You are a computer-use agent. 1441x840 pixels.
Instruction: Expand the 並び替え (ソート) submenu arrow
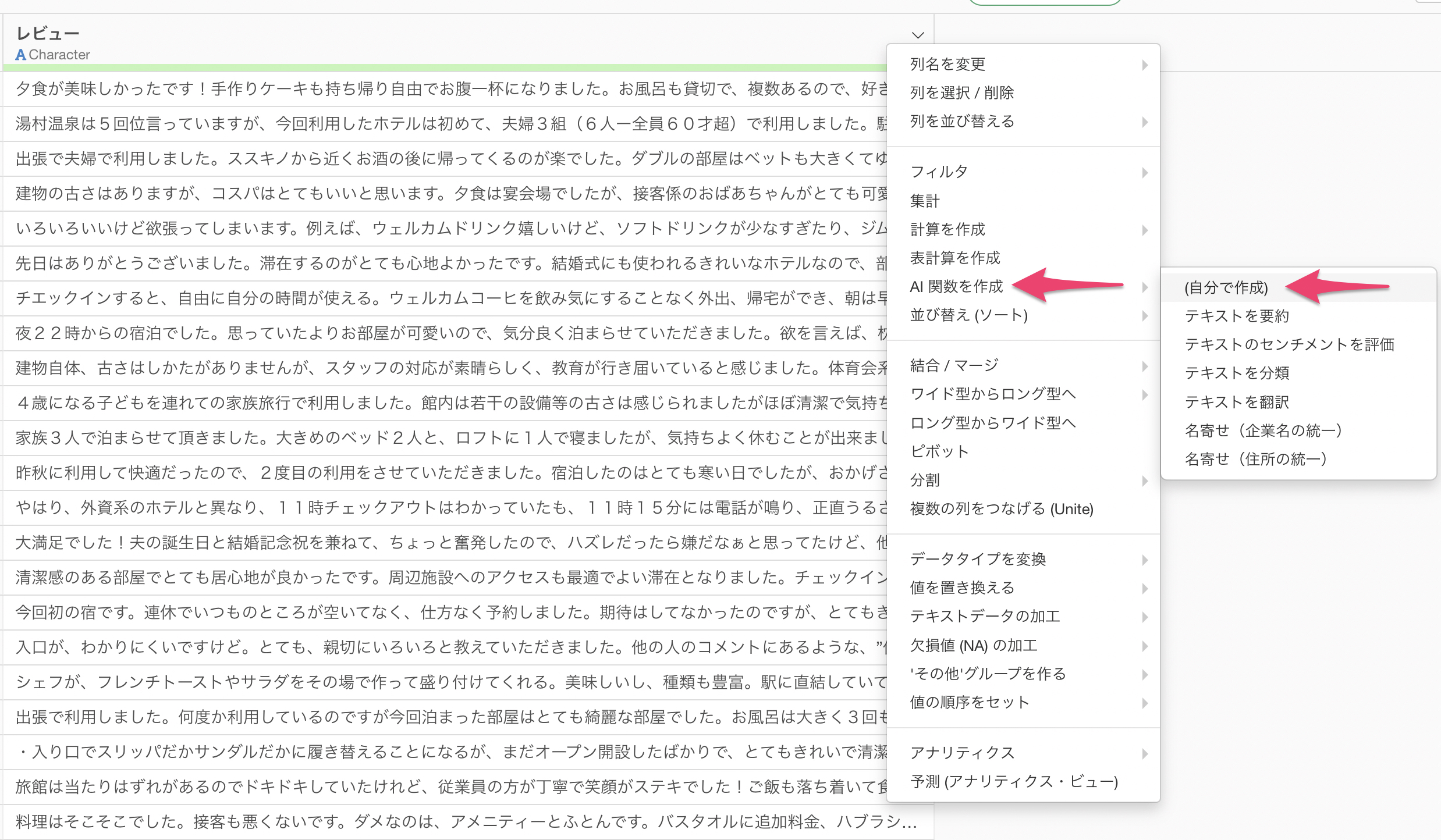pyautogui.click(x=1144, y=316)
